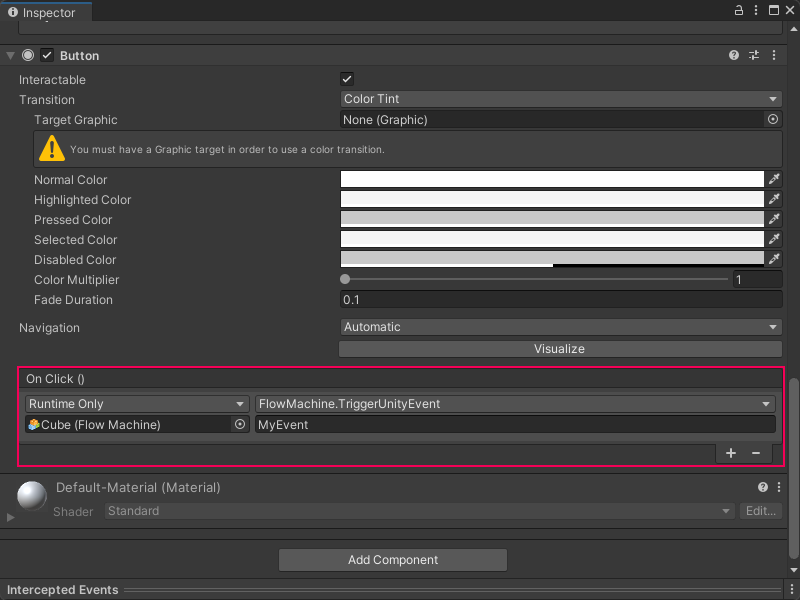Click the Fade Duration input field
Screen dimensions: 800x600
pyautogui.click(x=560, y=300)
